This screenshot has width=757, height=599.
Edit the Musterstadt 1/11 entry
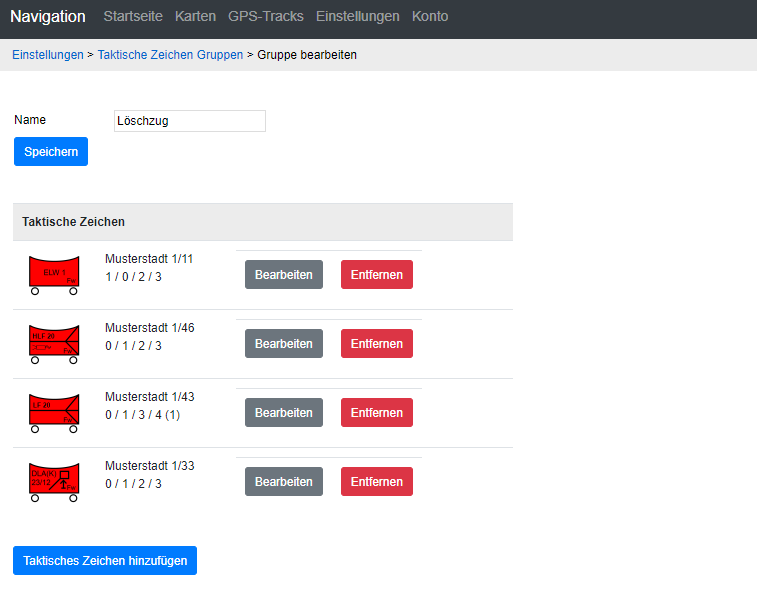(x=284, y=275)
